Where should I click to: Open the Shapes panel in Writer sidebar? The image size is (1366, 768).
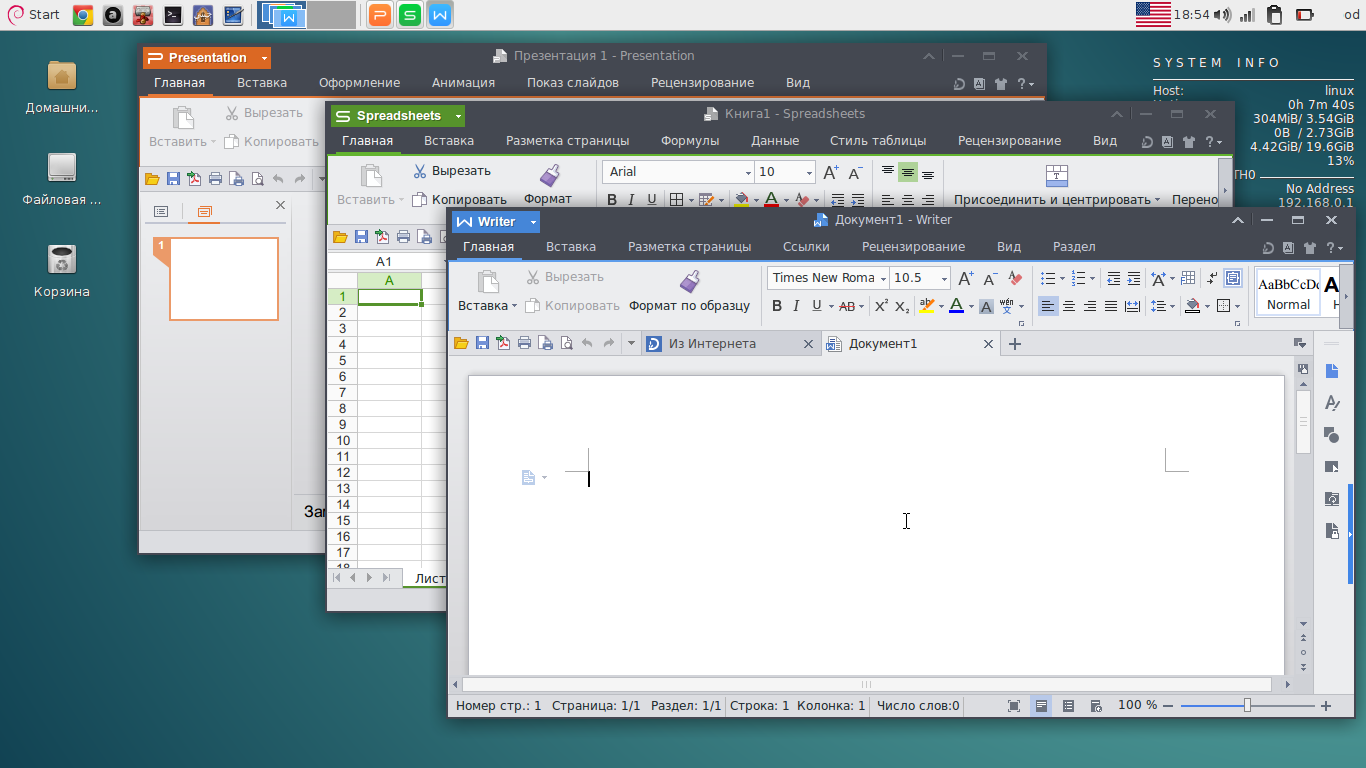click(x=1331, y=435)
